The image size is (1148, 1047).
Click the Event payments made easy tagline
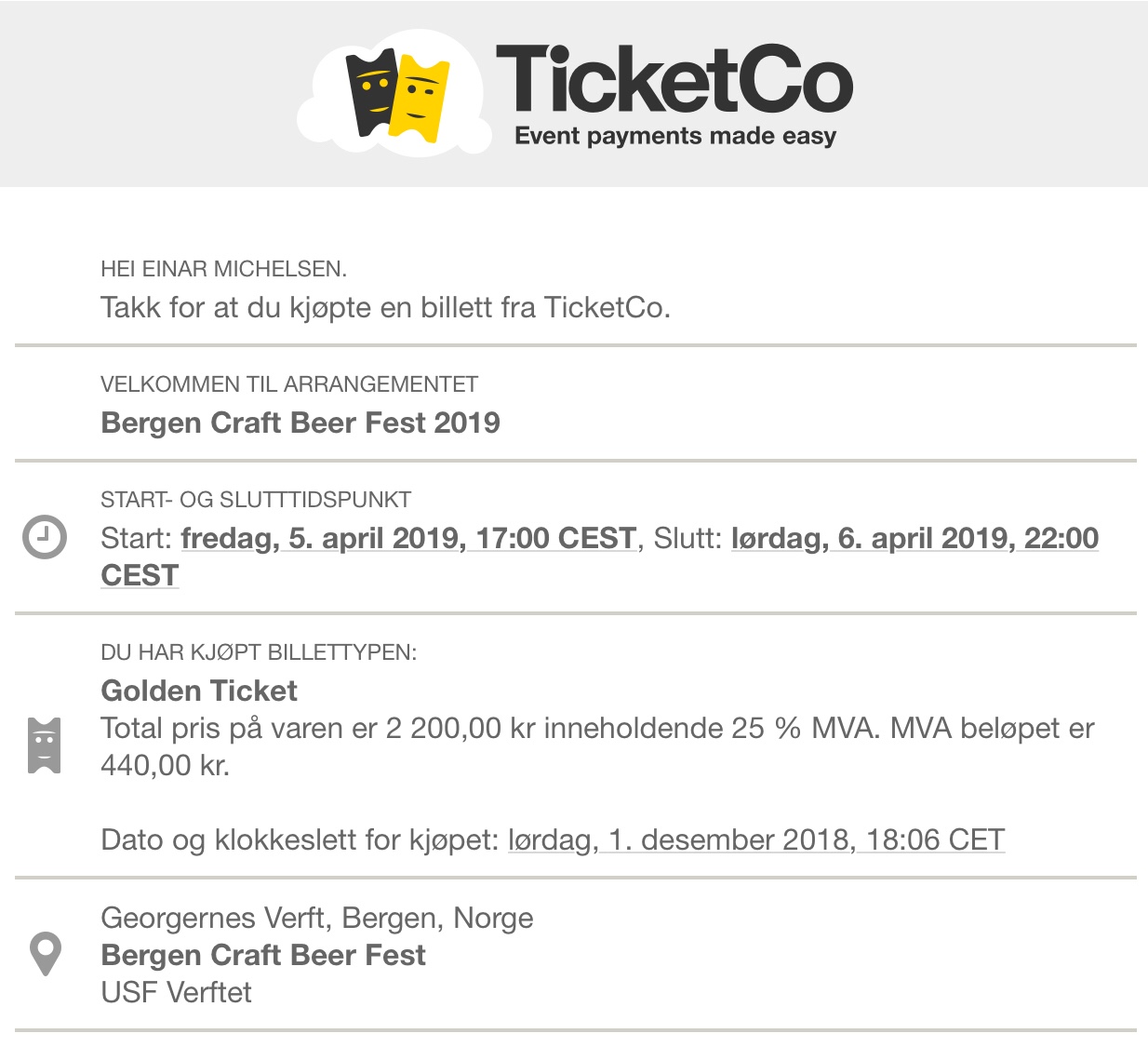pos(675,136)
